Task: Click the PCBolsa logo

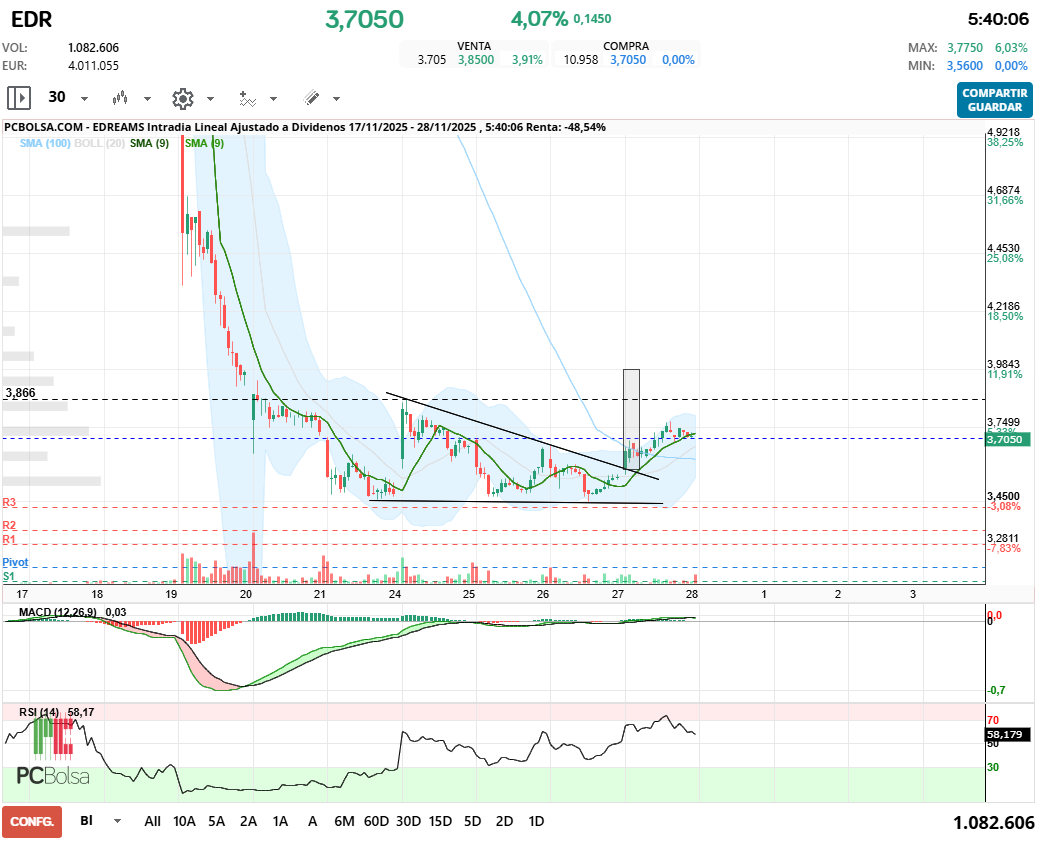Action: point(53,776)
